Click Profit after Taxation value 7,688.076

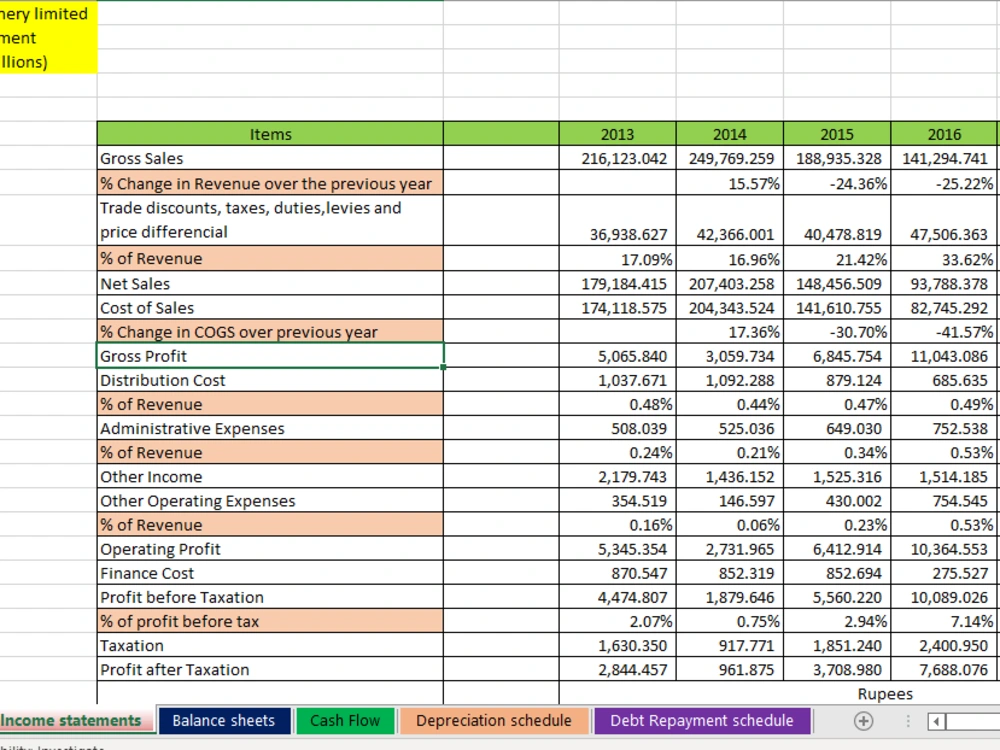(944, 670)
